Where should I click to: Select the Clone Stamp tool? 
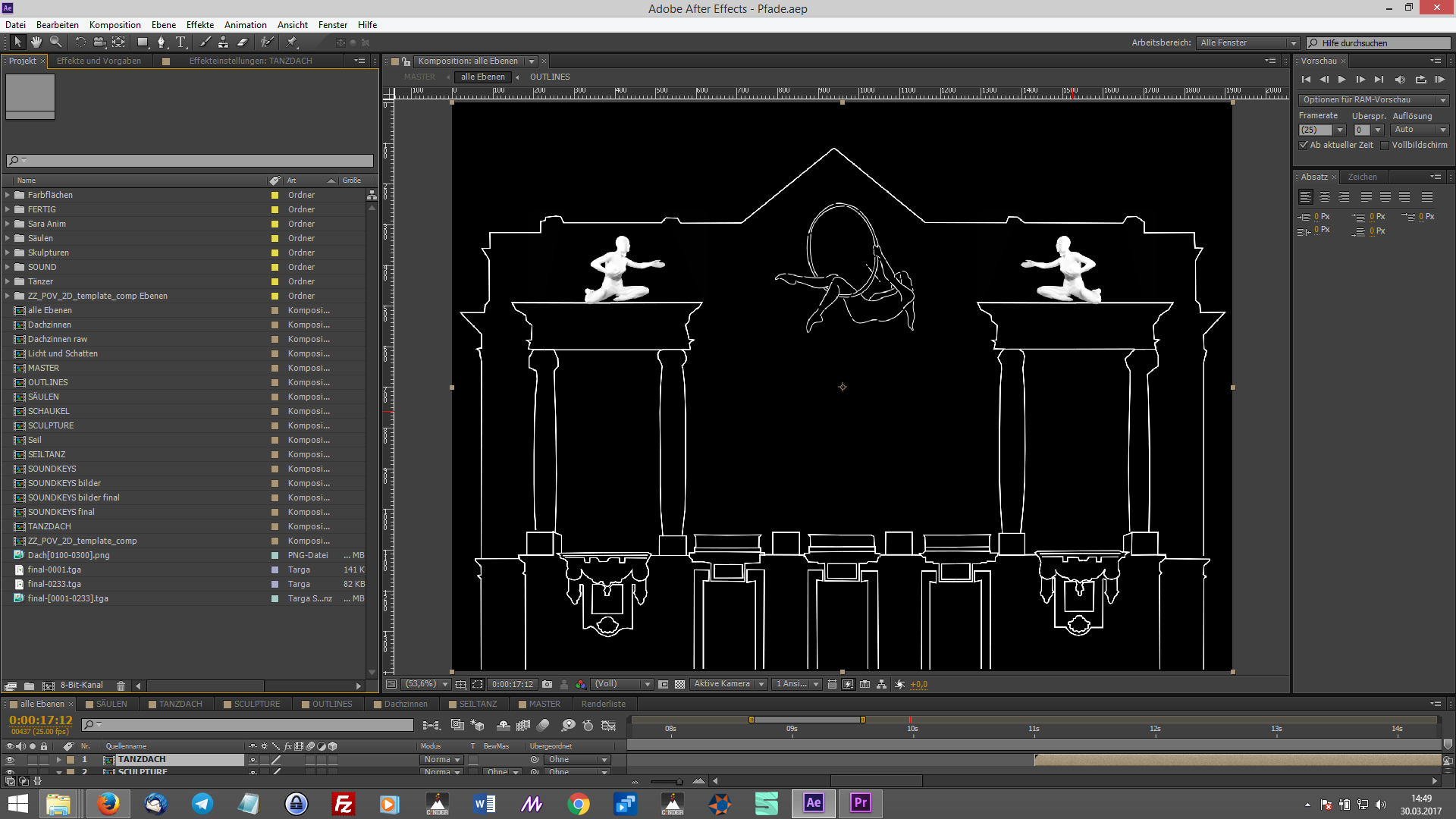[x=223, y=42]
